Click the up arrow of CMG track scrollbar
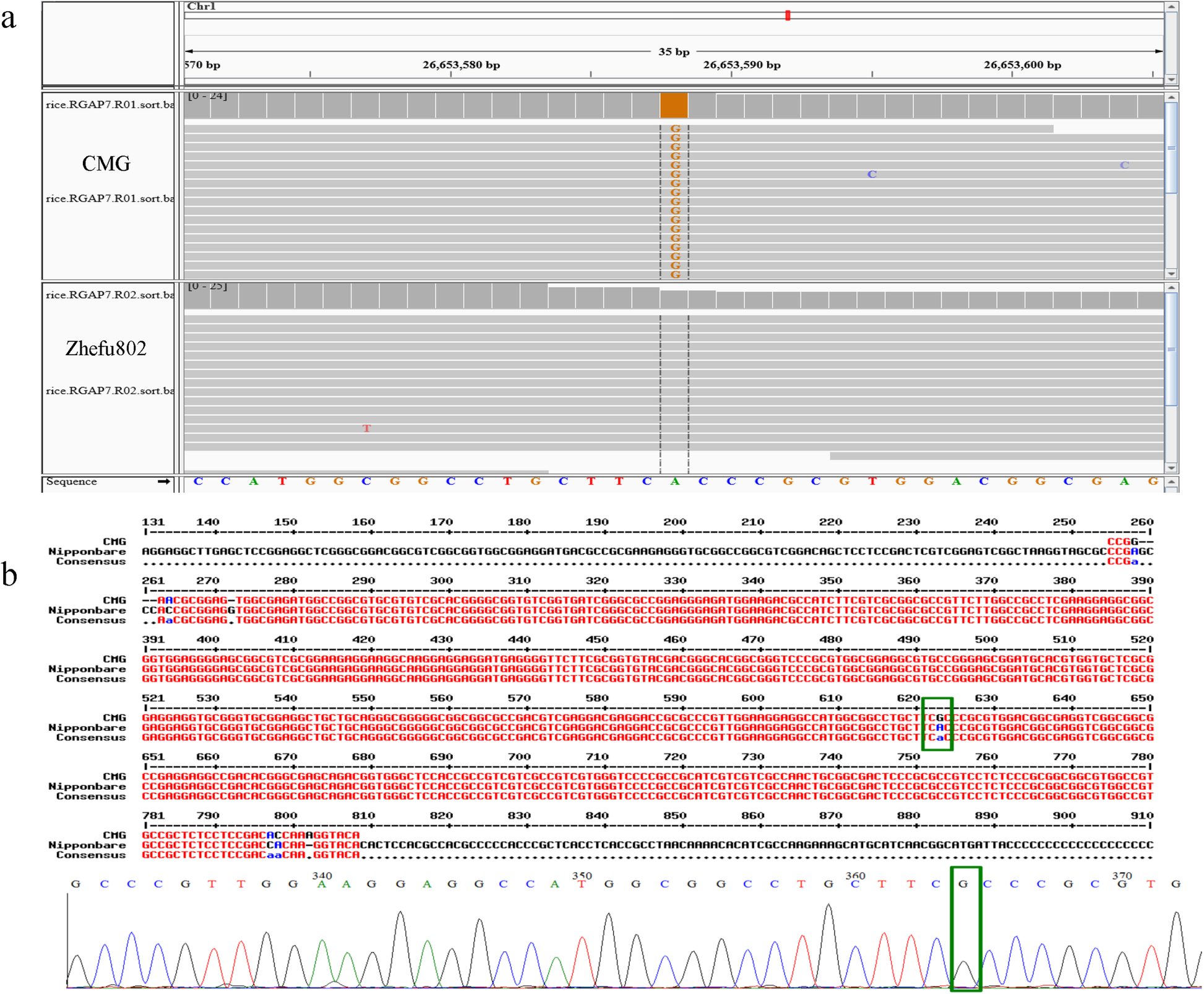 pyautogui.click(x=1171, y=97)
